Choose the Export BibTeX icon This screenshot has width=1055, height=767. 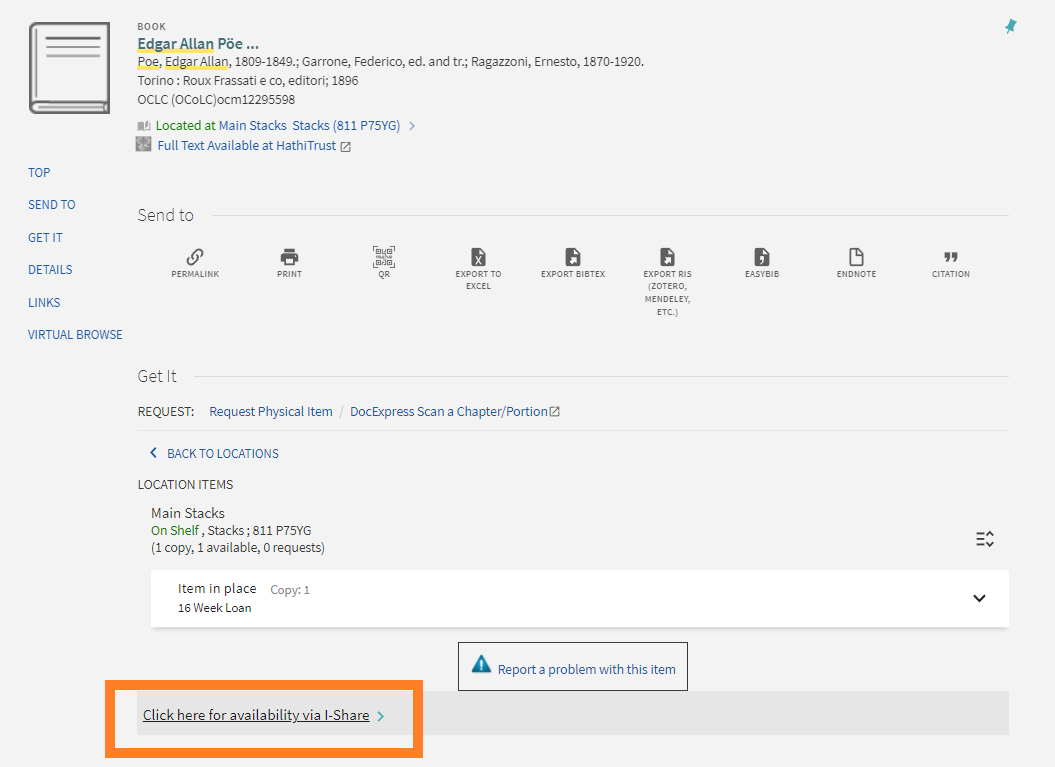pyautogui.click(x=573, y=257)
